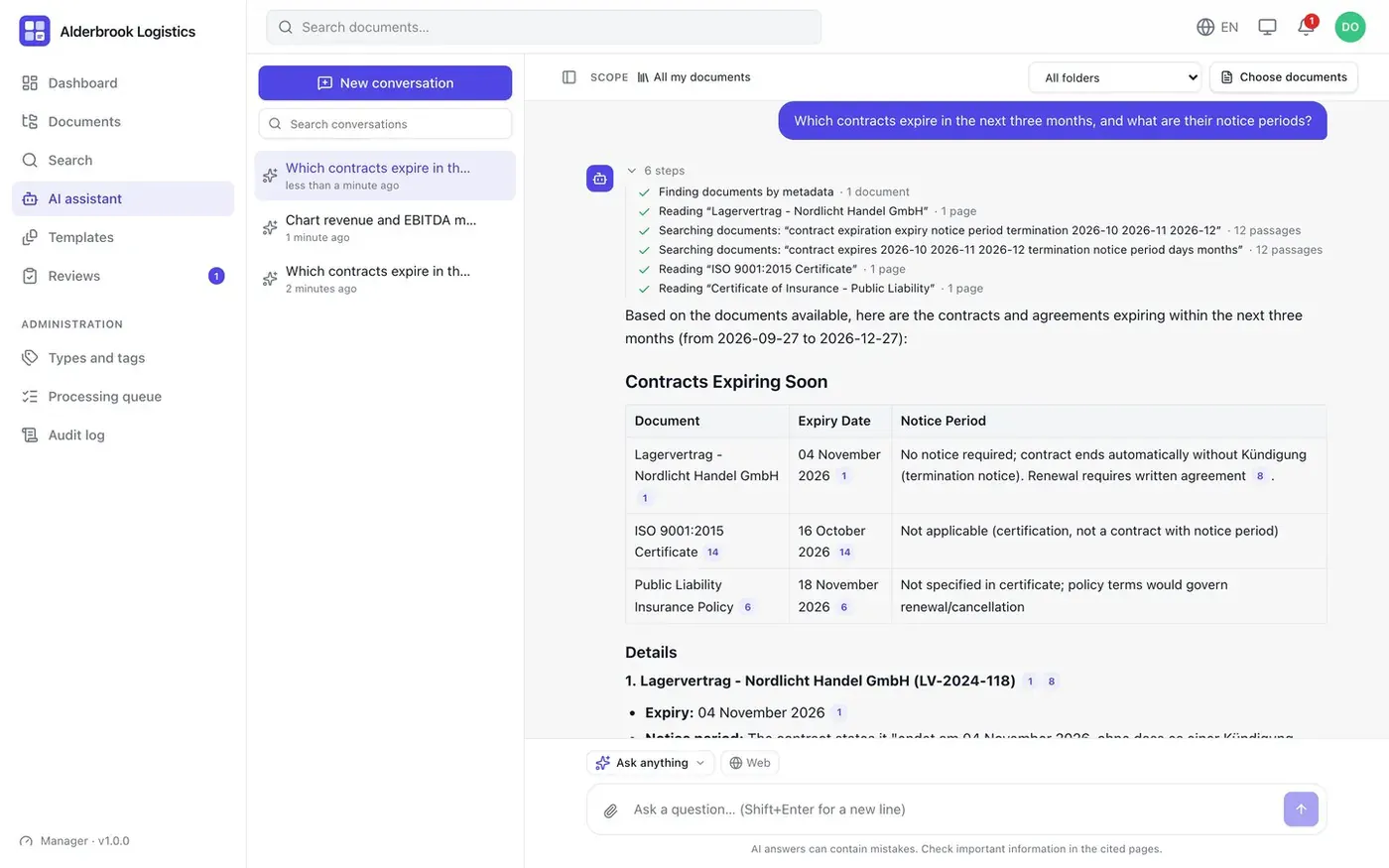The width and height of the screenshot is (1389, 868).
Task: Click the assistant bot avatar icon
Action: (x=600, y=179)
